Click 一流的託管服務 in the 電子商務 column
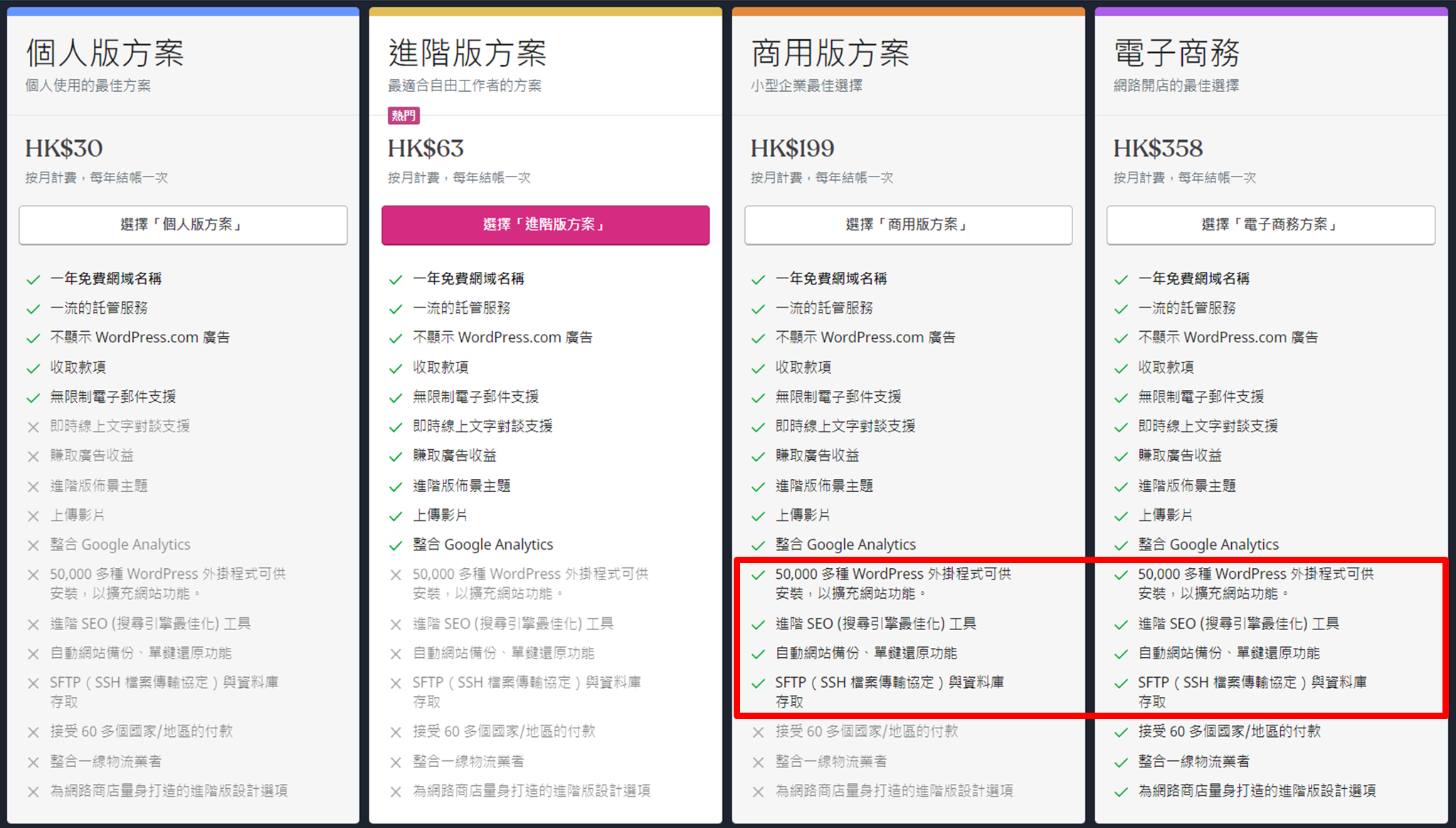1456x828 pixels. [1187, 308]
